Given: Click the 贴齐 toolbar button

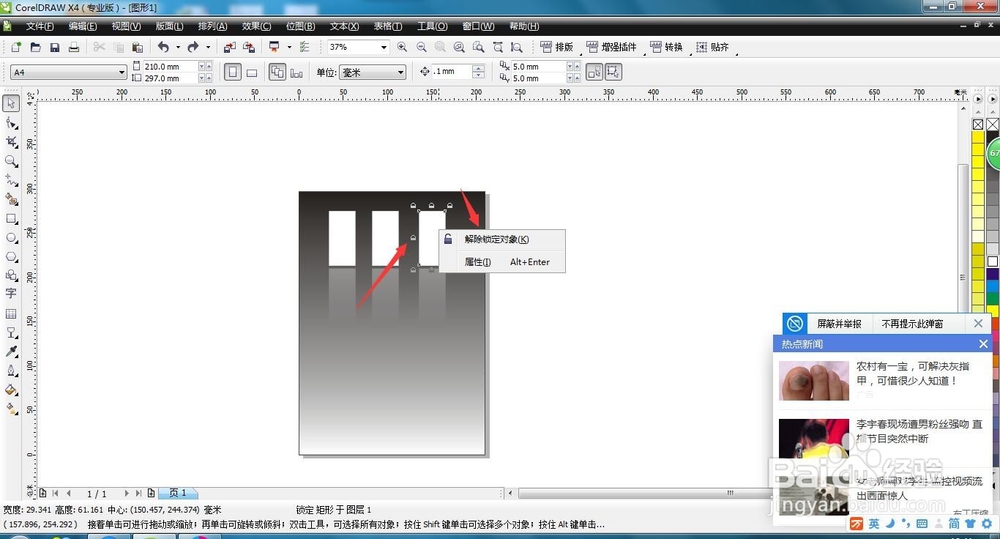Looking at the screenshot, I should (x=712, y=47).
